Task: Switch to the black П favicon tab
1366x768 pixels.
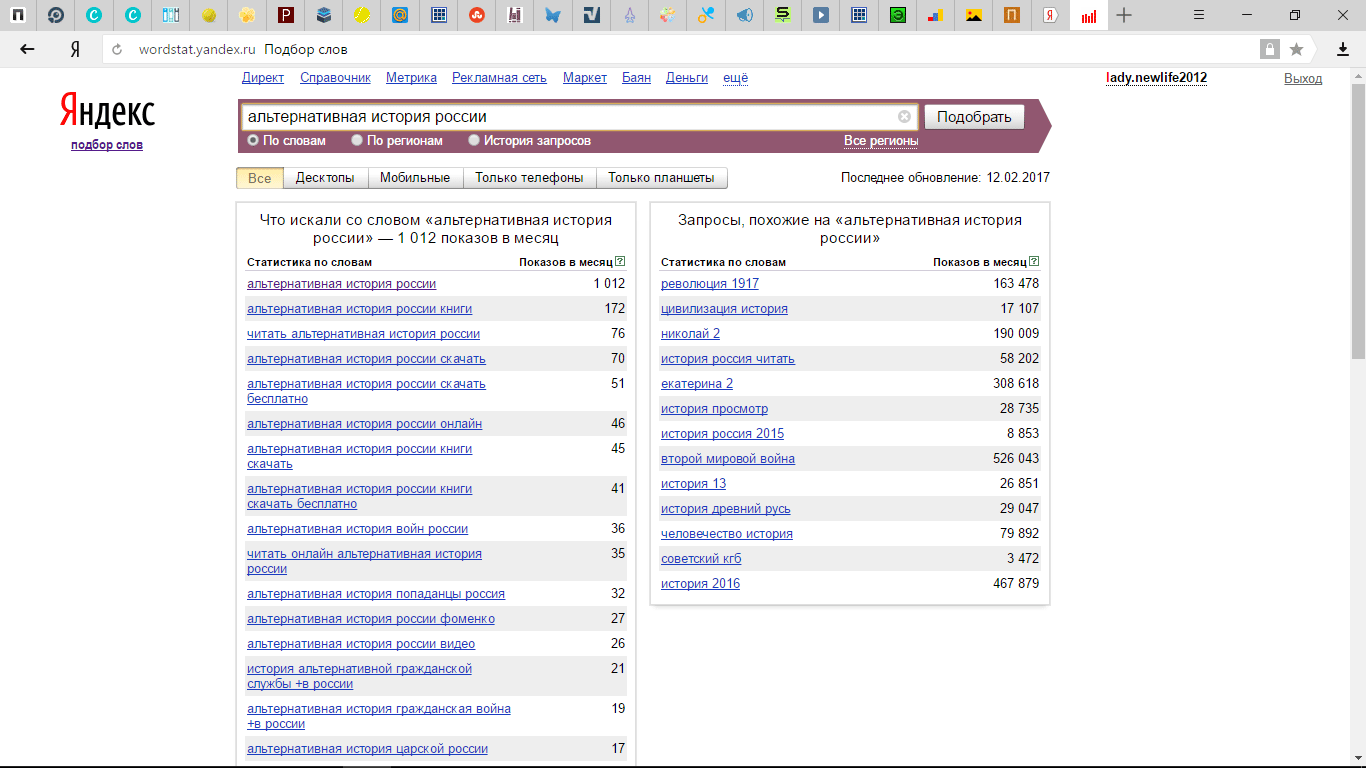Action: pos(19,15)
